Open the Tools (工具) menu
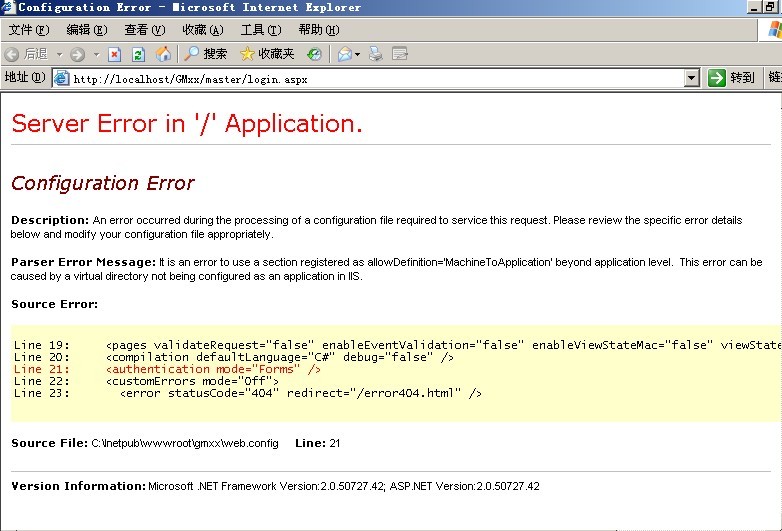 click(x=260, y=30)
